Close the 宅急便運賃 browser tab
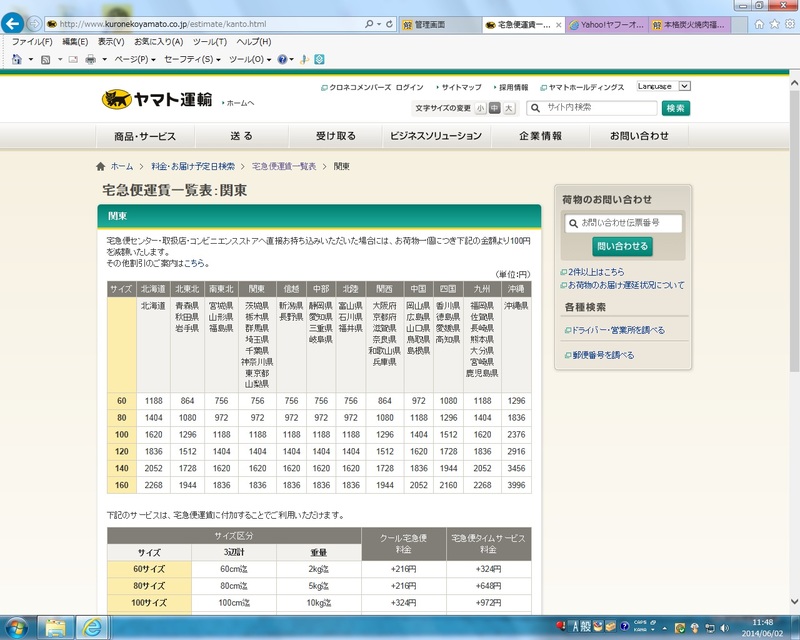This screenshot has width=800, height=640. pos(559,24)
